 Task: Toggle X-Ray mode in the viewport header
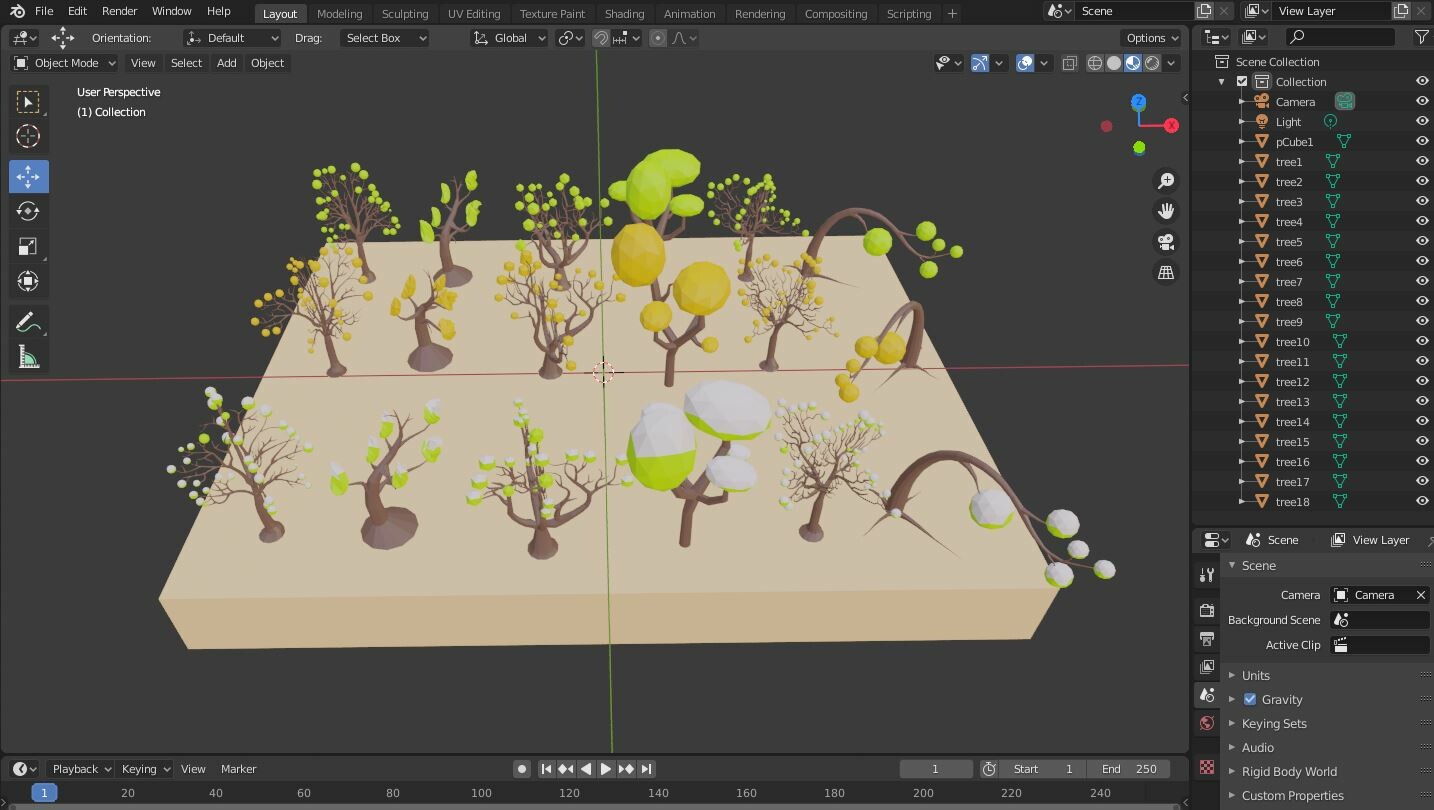pyautogui.click(x=1069, y=63)
